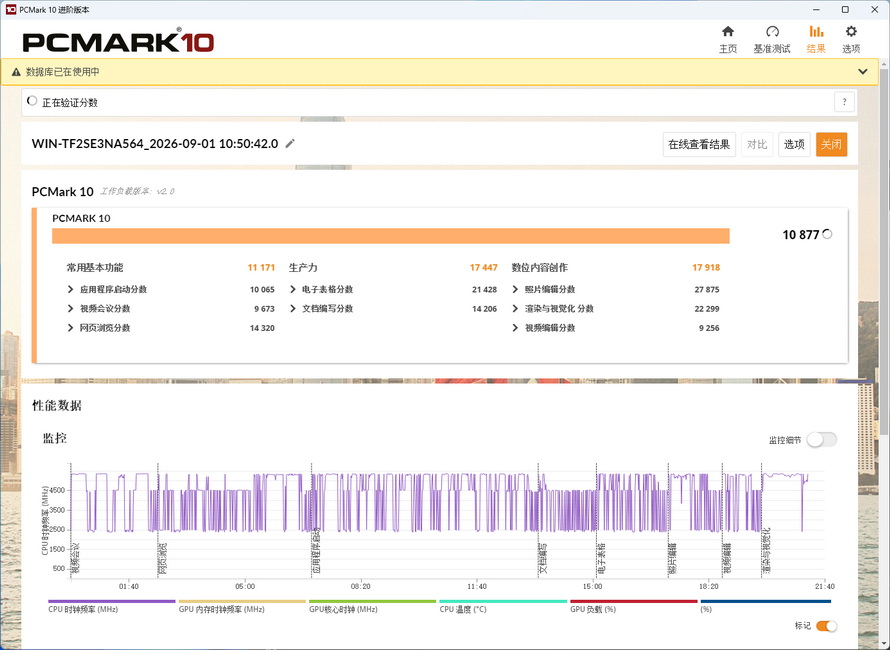Select CPU temperature legend swatch

pos(503,601)
